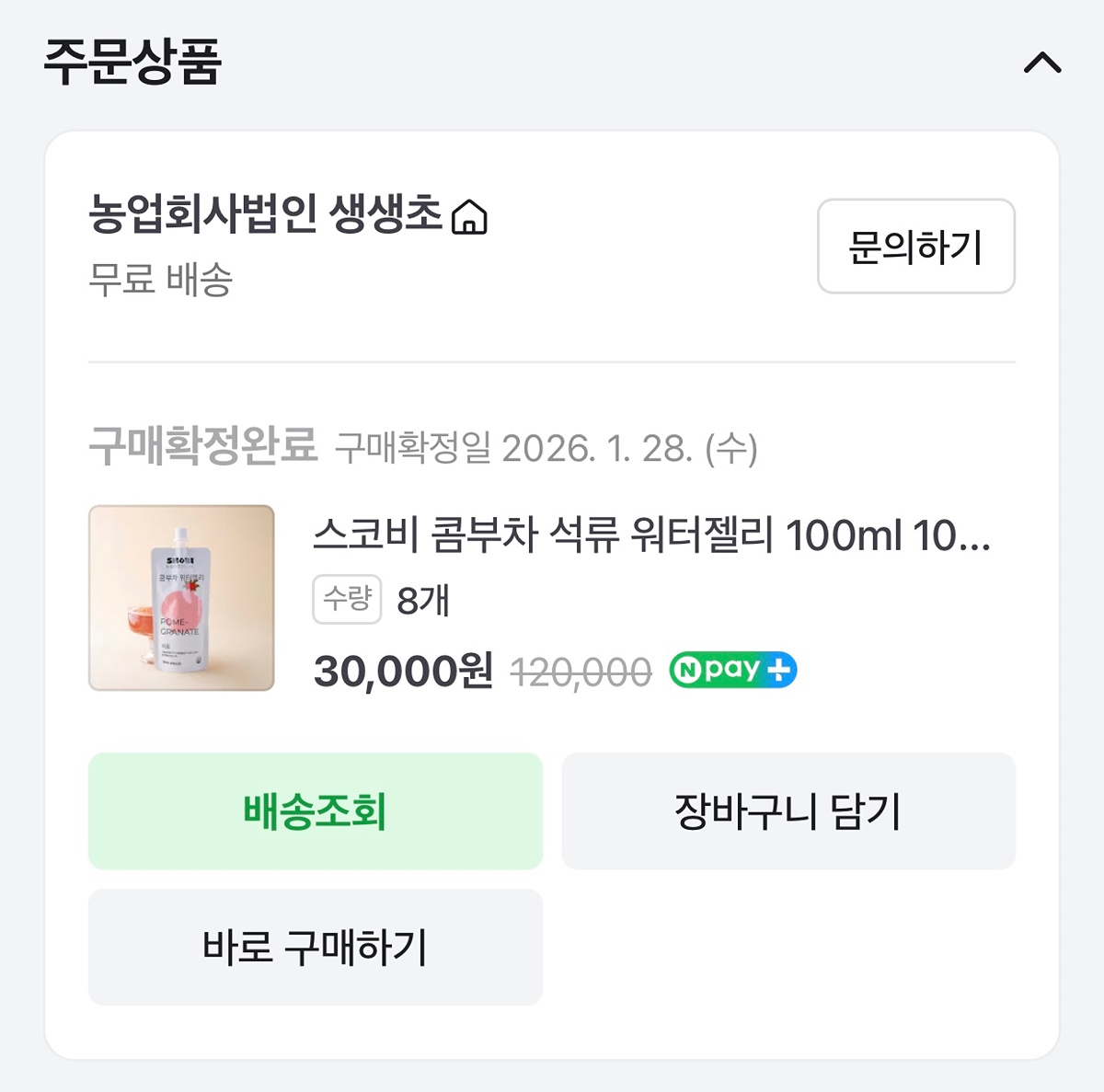Click the 무료 배송 shipping label
The width and height of the screenshot is (1104, 1092).
160,279
